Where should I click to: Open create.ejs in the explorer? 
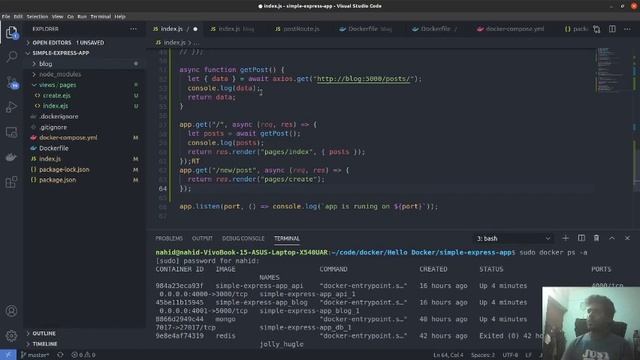click(x=57, y=96)
